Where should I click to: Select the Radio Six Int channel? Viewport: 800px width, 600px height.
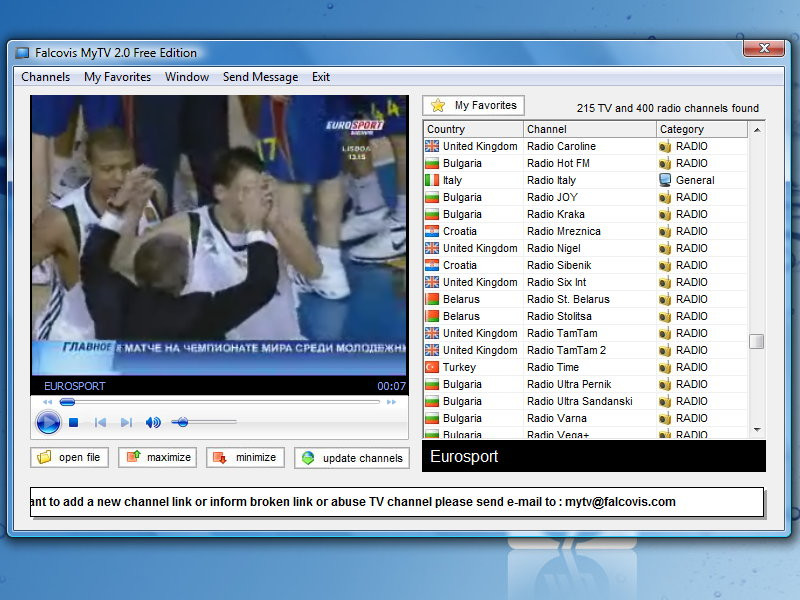tap(586, 282)
